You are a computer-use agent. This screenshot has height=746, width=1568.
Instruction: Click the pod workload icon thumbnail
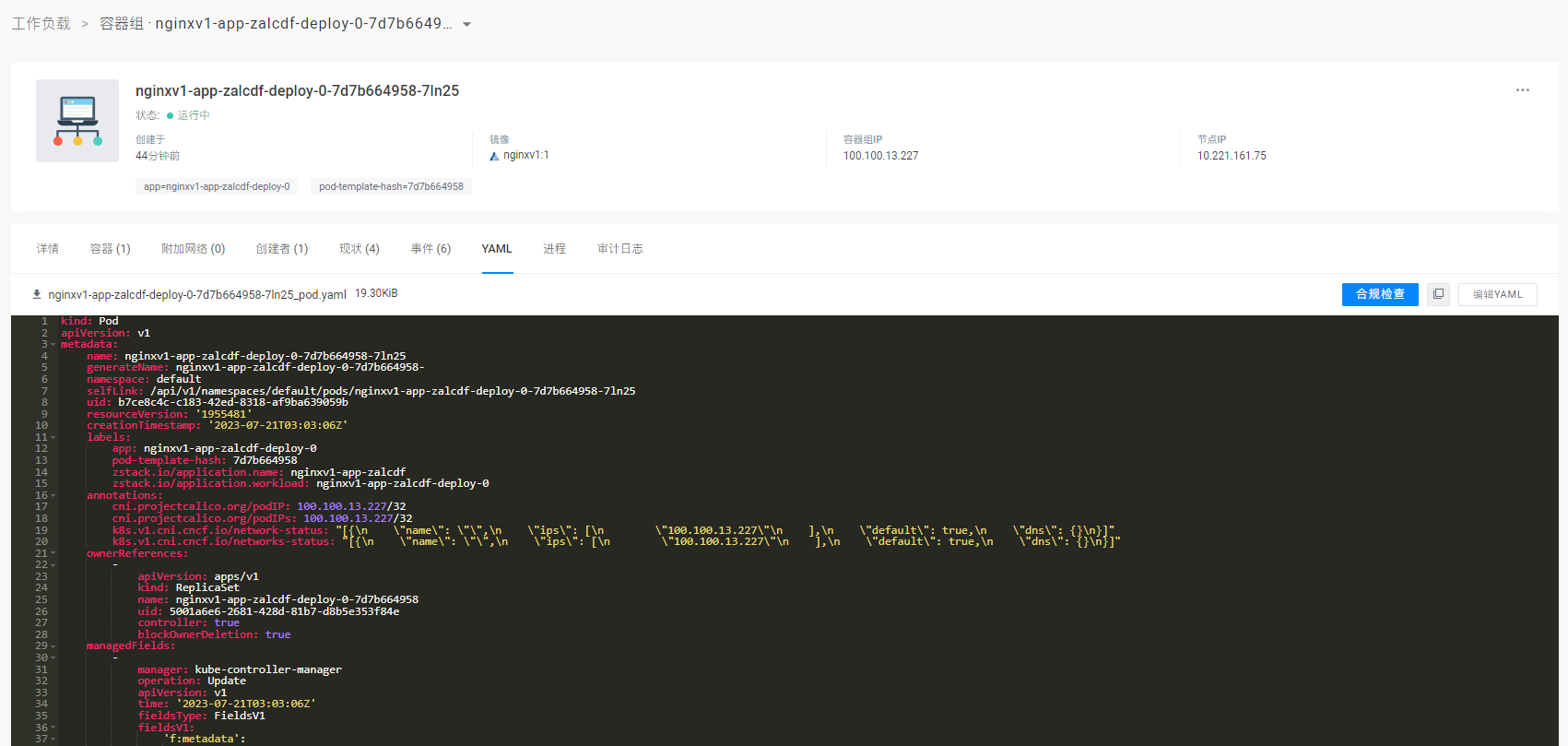(x=77, y=121)
